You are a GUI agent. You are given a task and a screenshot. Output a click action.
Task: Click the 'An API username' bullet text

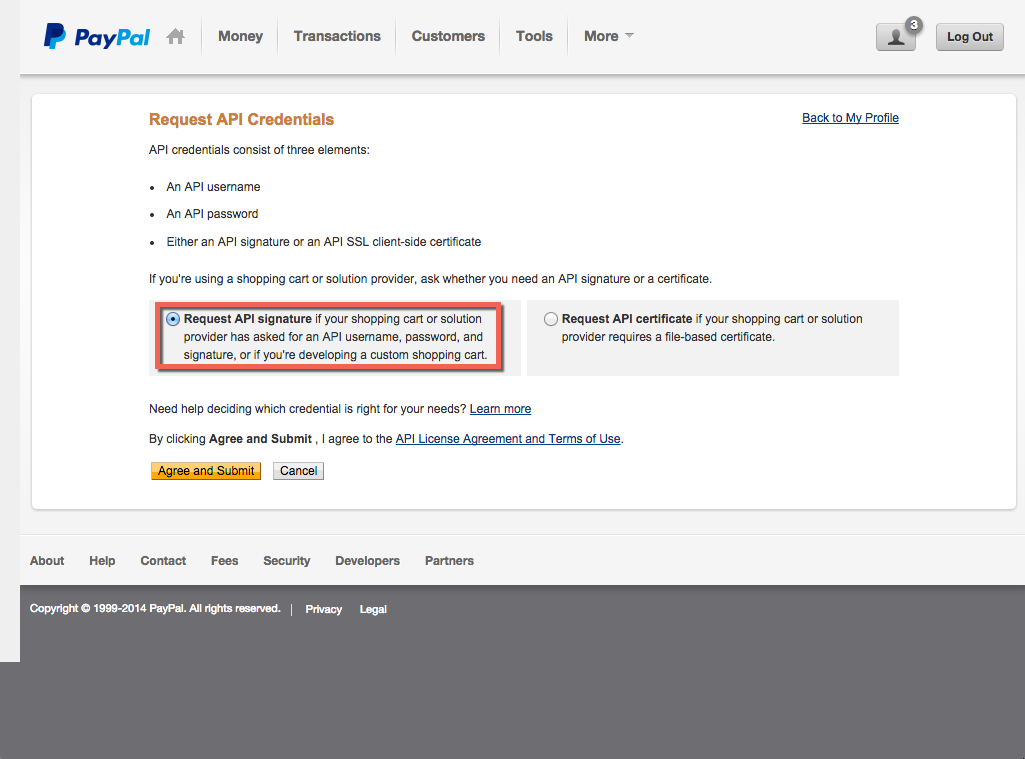tap(213, 187)
